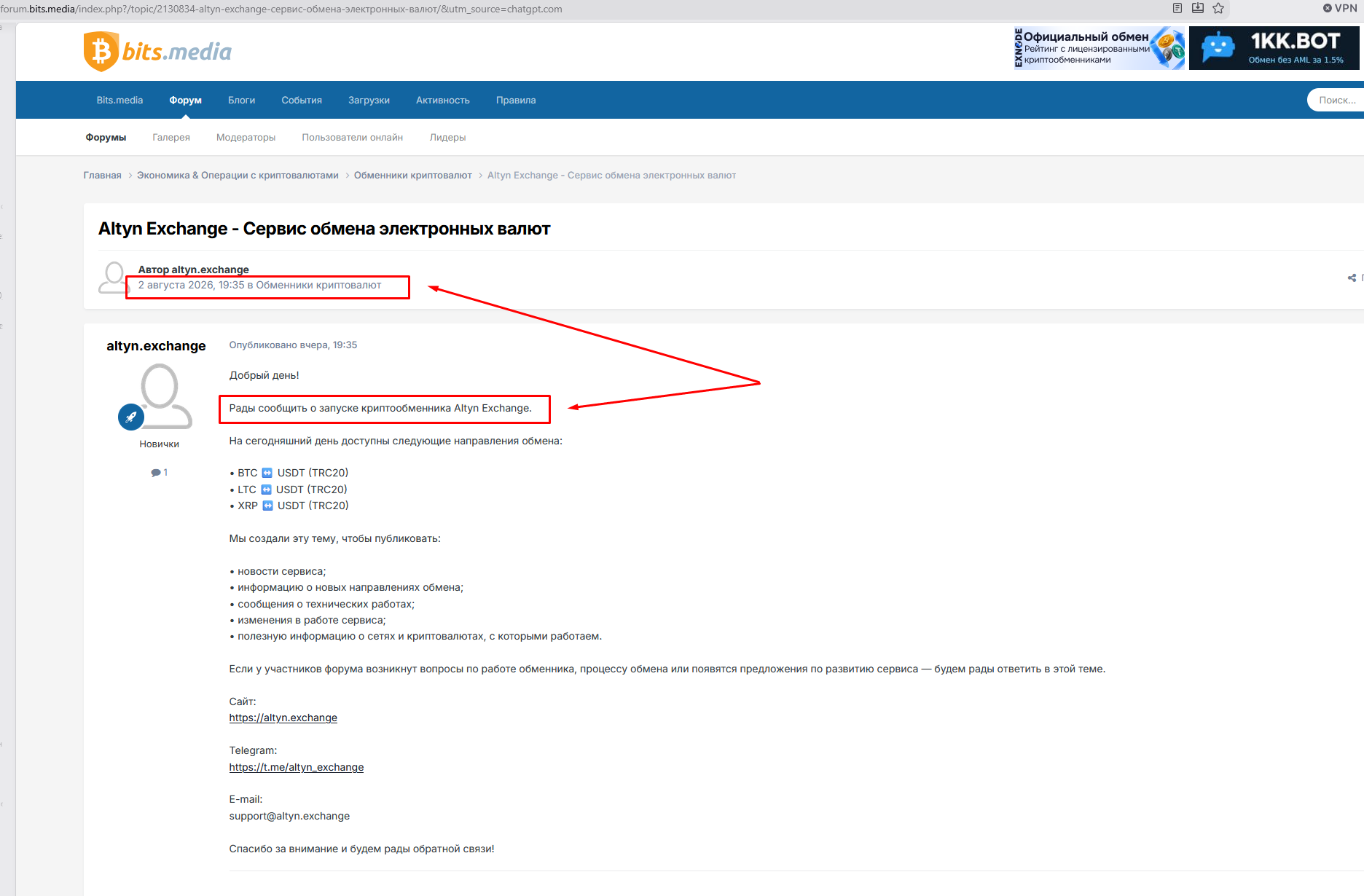This screenshot has height=896, width=1364.
Task: Open the browser downloads icon
Action: (1198, 9)
